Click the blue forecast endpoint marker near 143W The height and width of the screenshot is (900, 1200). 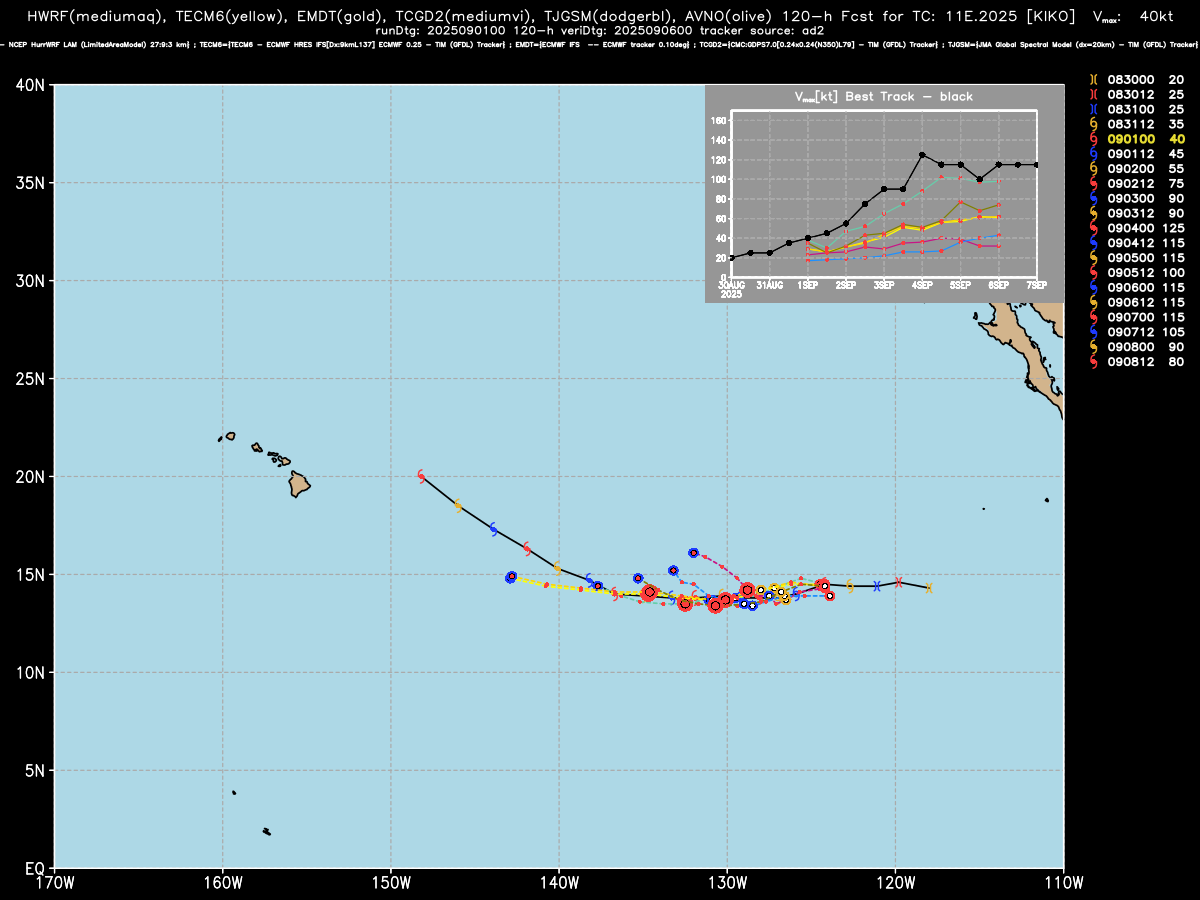pyautogui.click(x=511, y=577)
